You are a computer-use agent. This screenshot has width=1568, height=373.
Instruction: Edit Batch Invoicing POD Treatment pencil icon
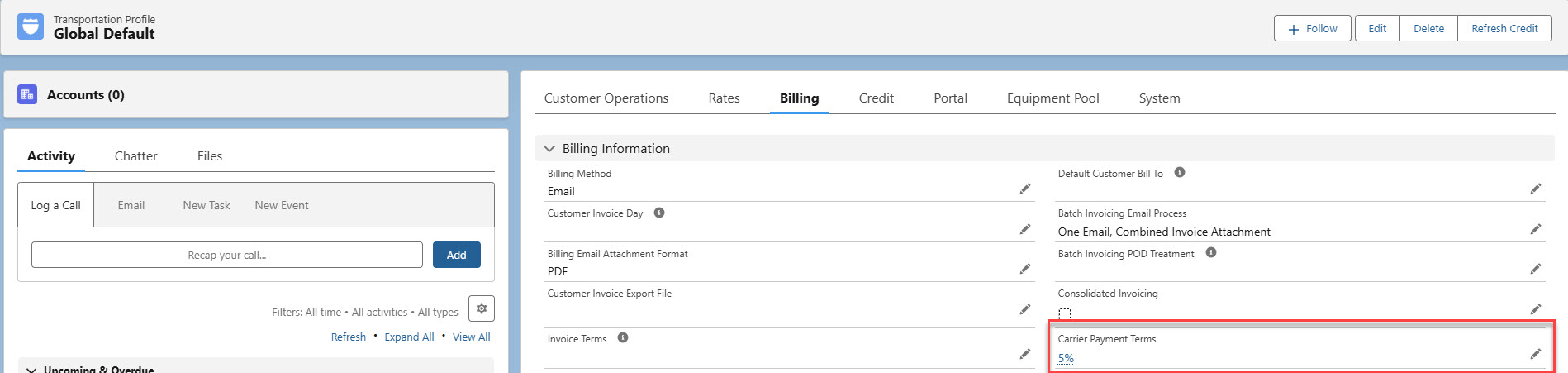[x=1535, y=269]
